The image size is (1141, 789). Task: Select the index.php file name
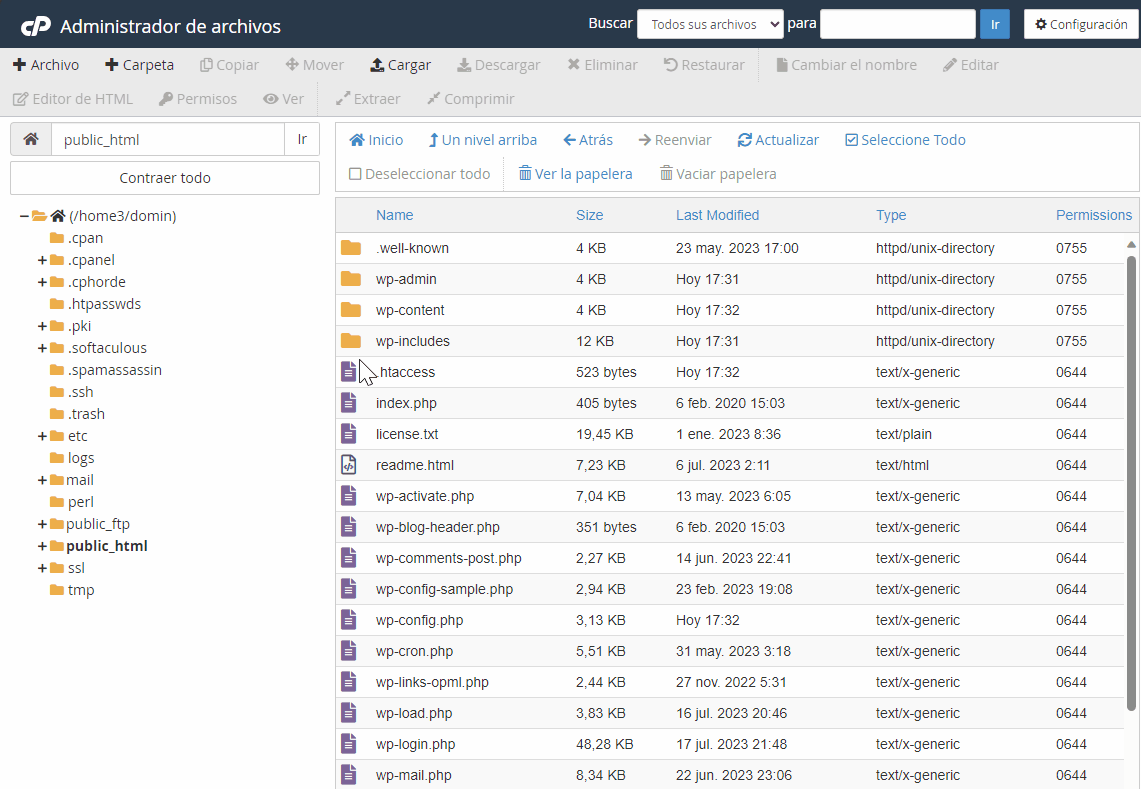(x=406, y=403)
